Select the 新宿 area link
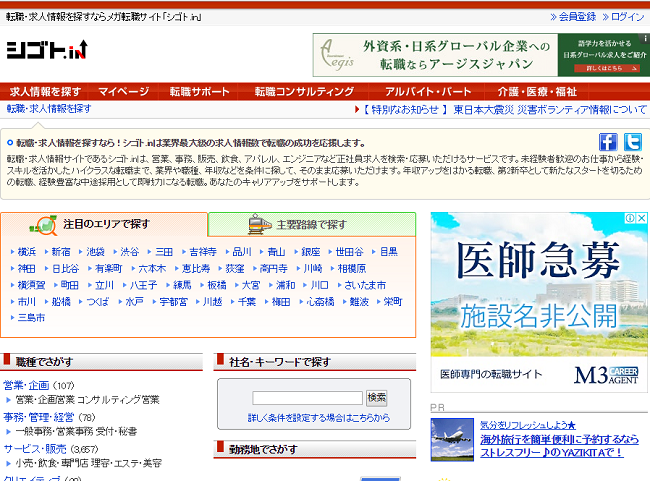 61,252
